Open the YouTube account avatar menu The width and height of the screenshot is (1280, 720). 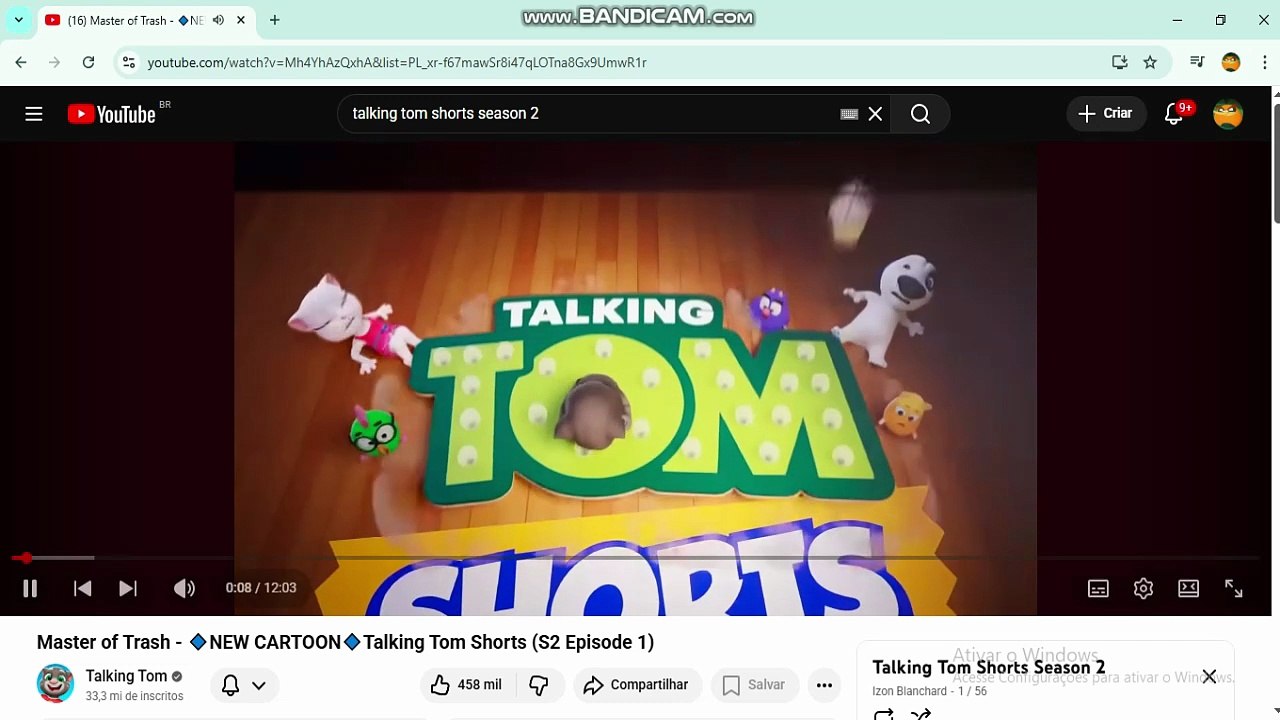tap(1228, 114)
